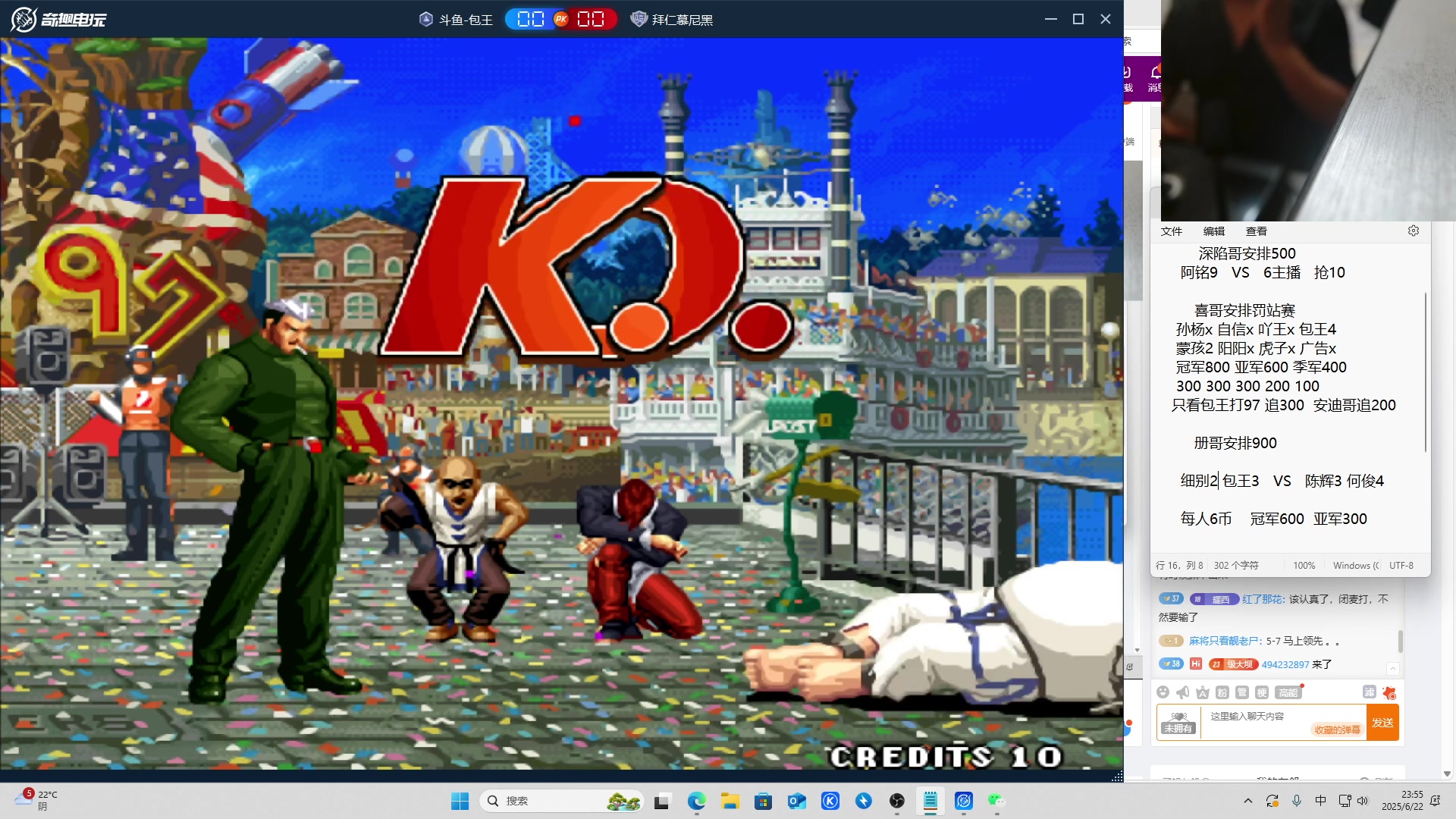
Task: Send the chat message with 发送
Action: point(1382,723)
